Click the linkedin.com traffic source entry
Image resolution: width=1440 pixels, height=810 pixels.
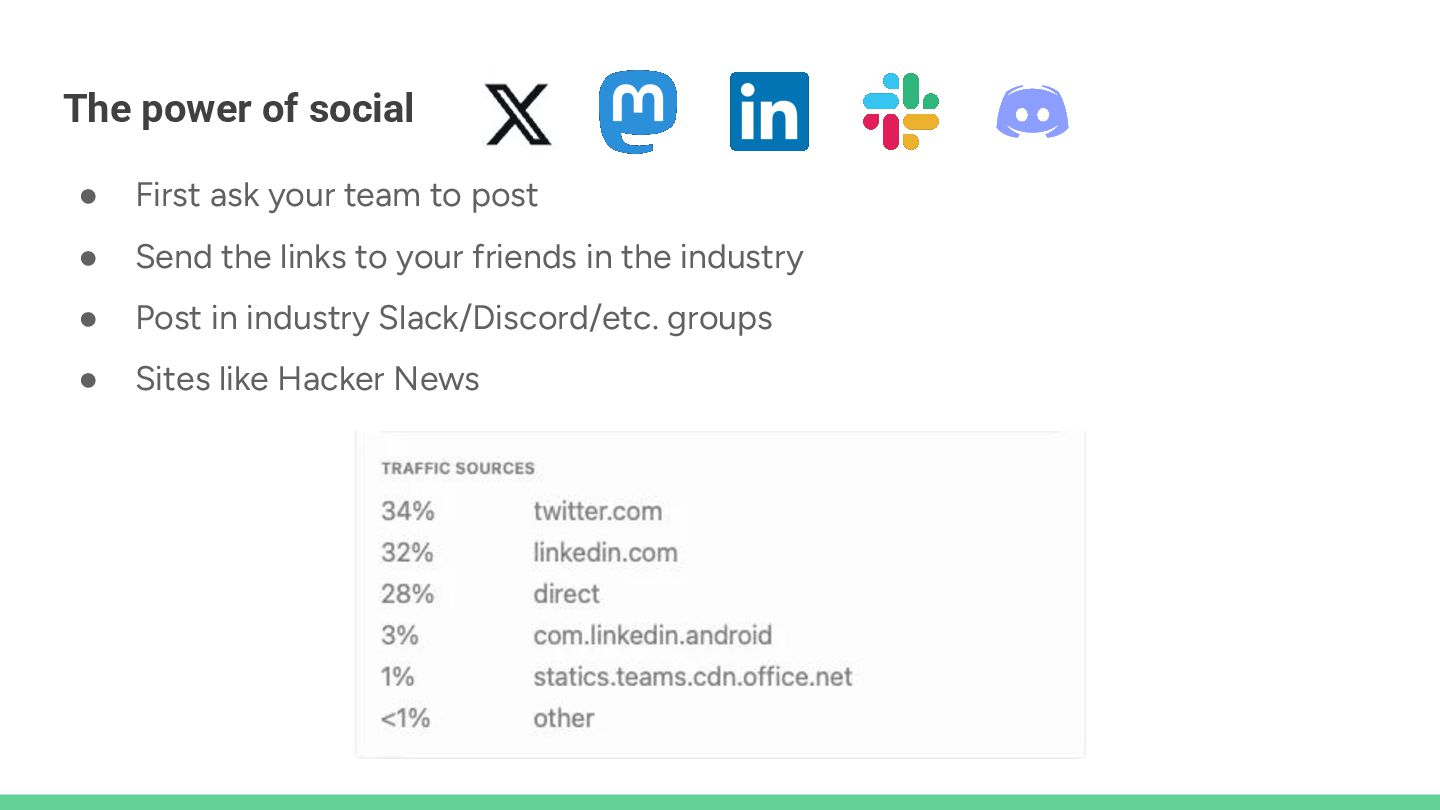coord(605,552)
